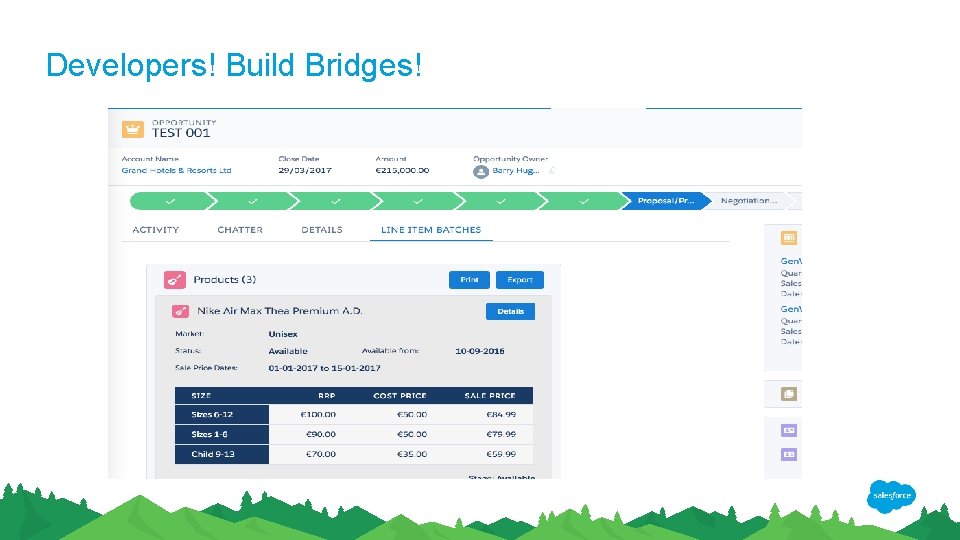Click the €35.00 cost price cell
Screen dimensions: 960x540
(412, 454)
